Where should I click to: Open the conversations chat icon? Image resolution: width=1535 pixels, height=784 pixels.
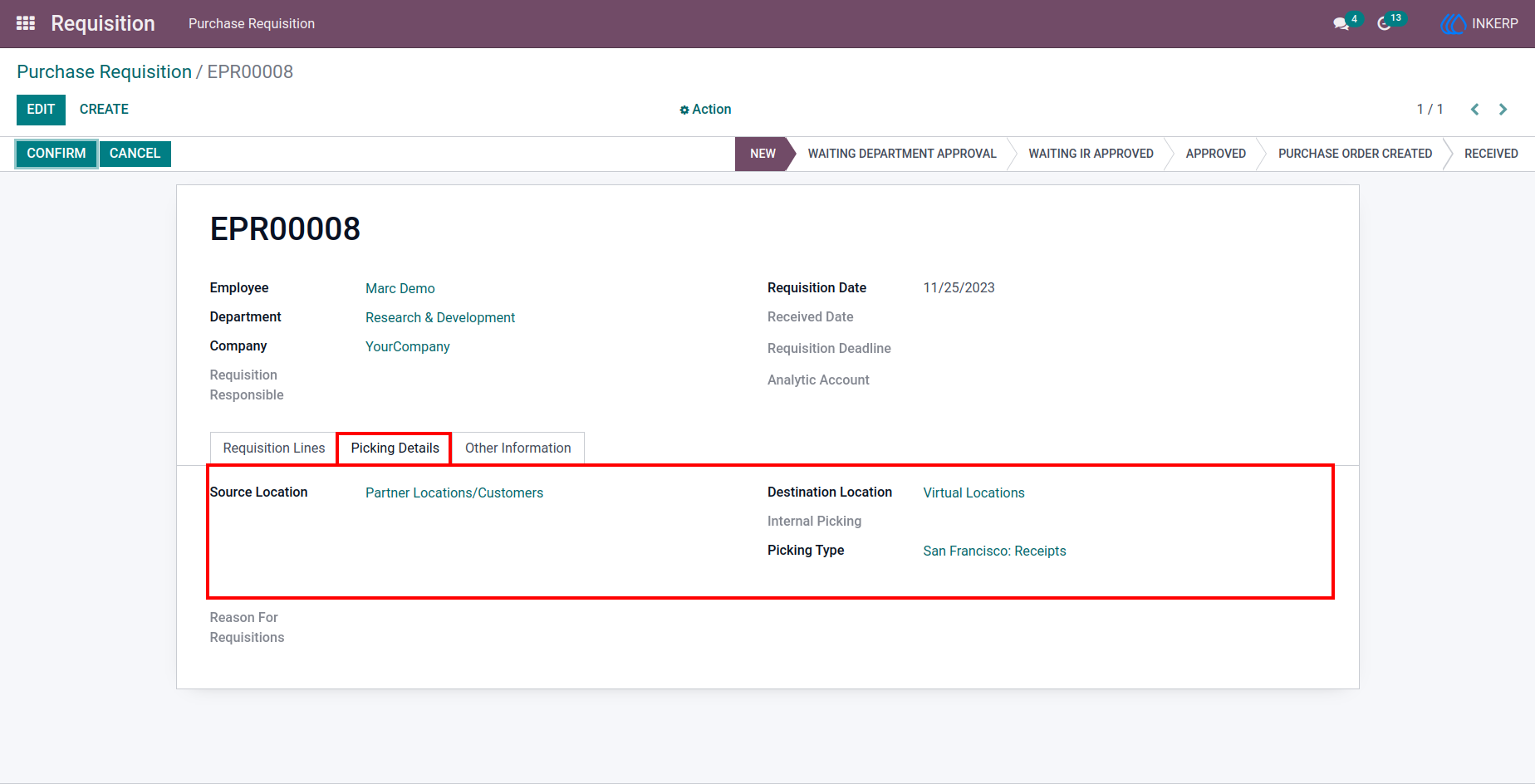(x=1341, y=23)
